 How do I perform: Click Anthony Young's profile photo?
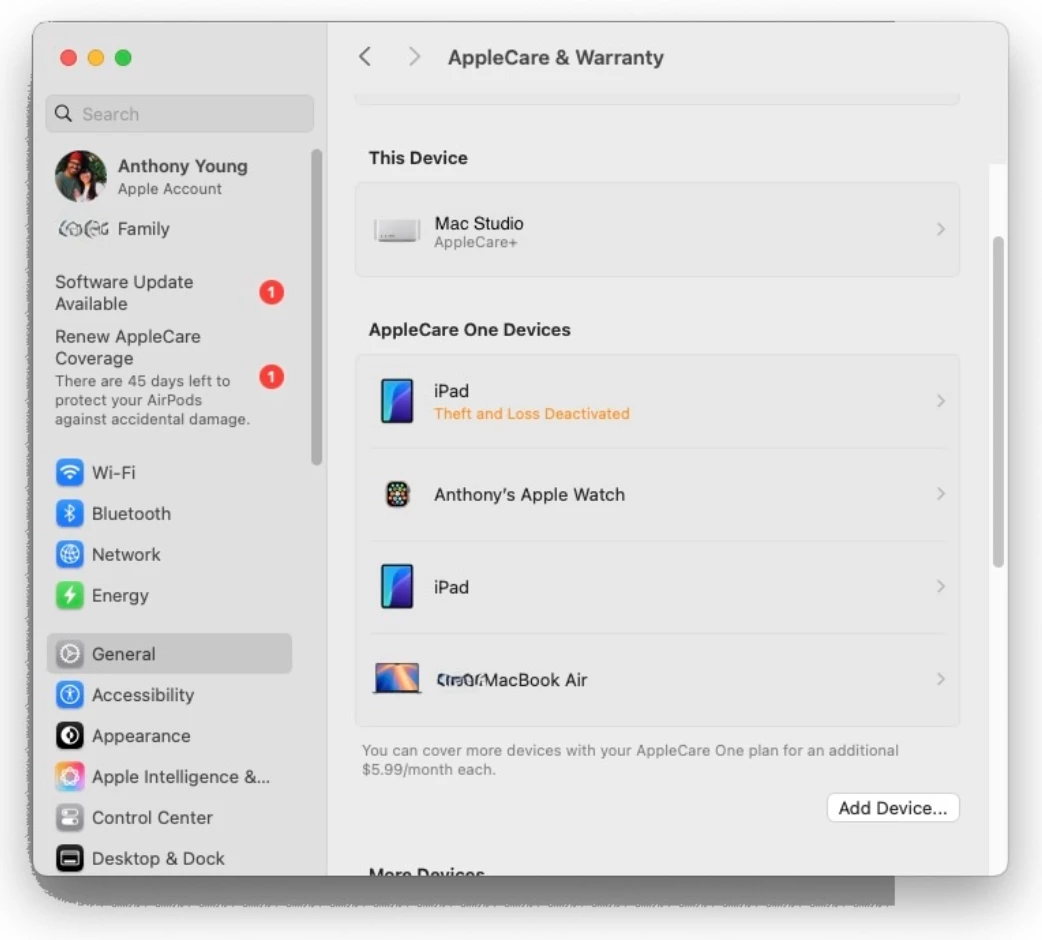point(81,176)
